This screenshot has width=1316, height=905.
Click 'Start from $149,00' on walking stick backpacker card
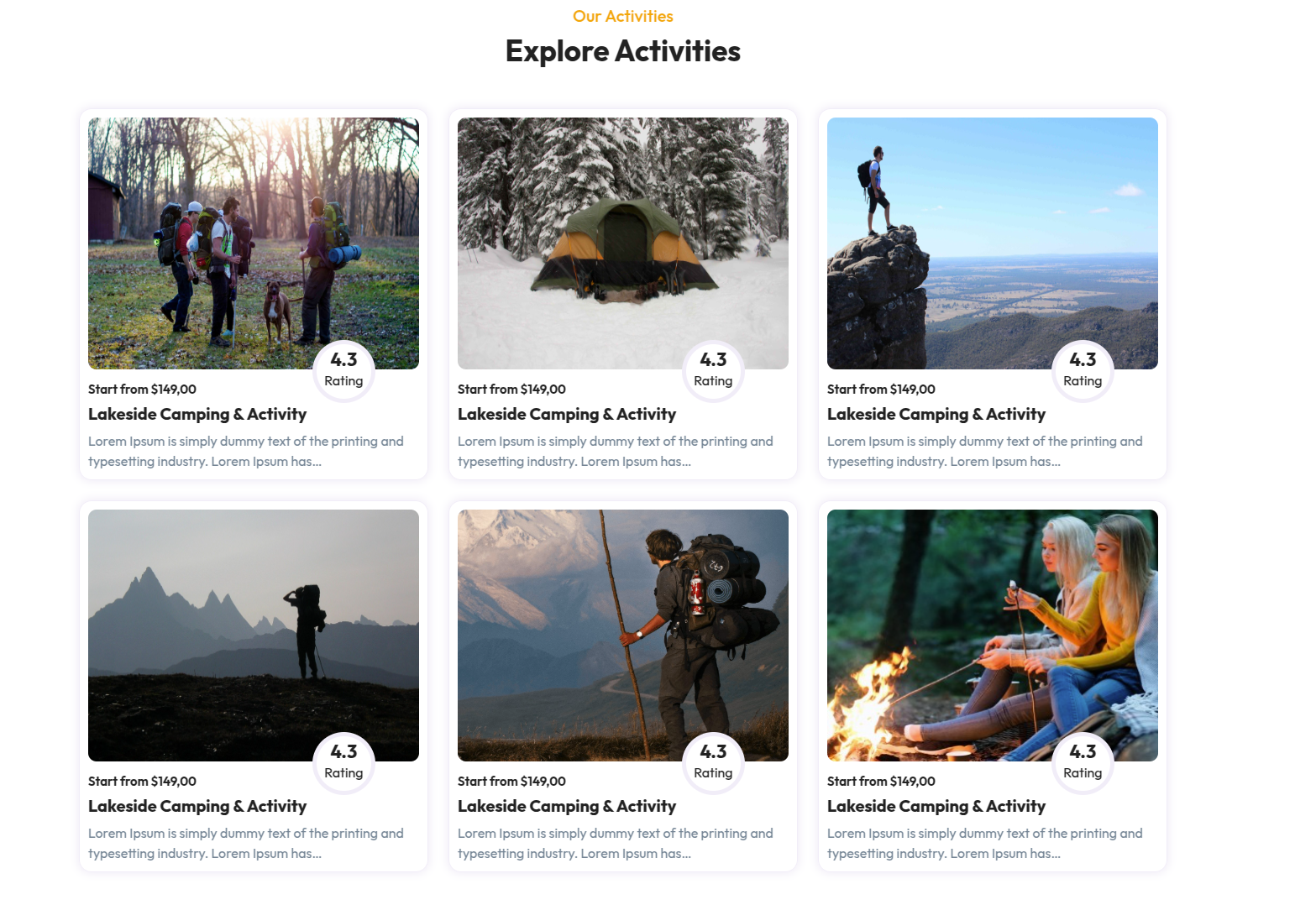click(511, 782)
